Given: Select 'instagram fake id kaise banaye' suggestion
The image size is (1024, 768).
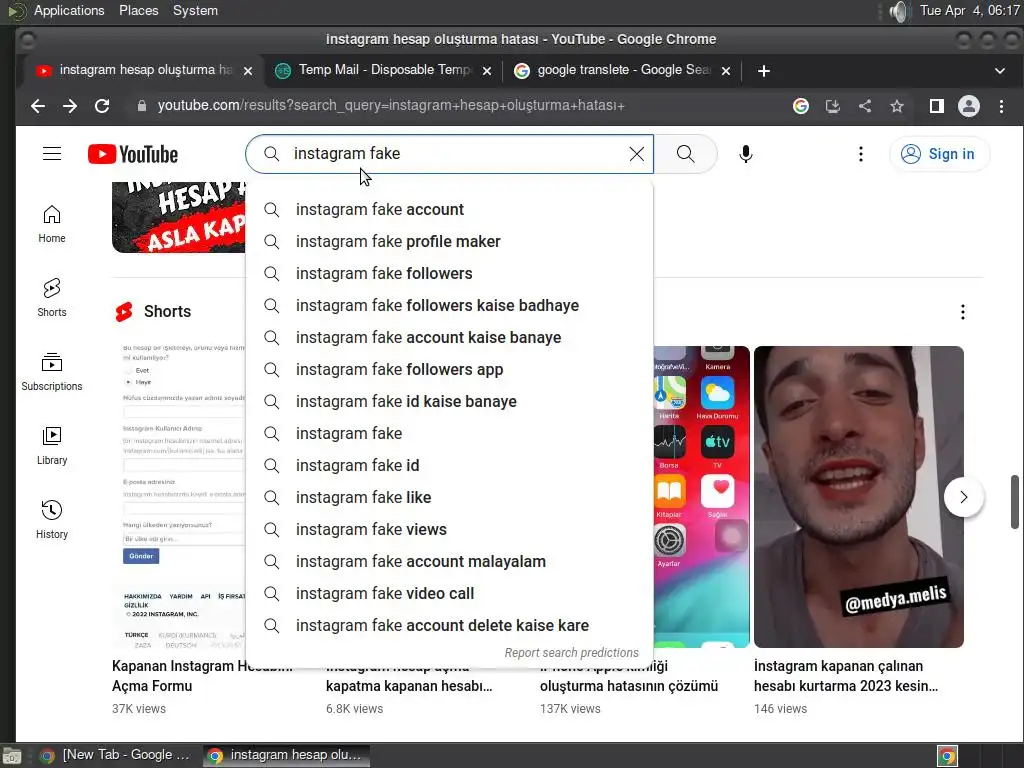Looking at the screenshot, I should click(x=449, y=402).
